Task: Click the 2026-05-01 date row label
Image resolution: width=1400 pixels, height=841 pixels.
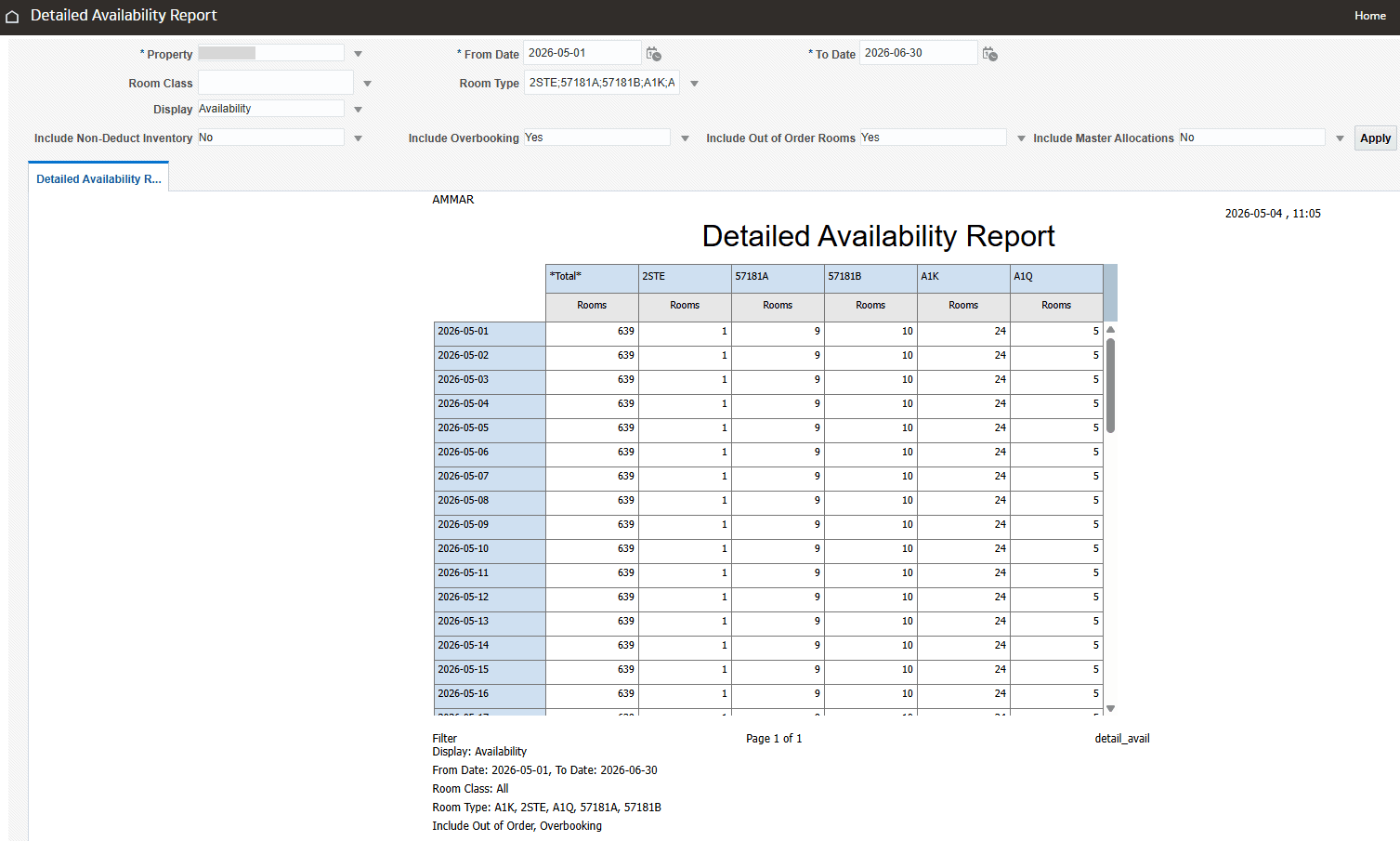Action: coord(490,334)
